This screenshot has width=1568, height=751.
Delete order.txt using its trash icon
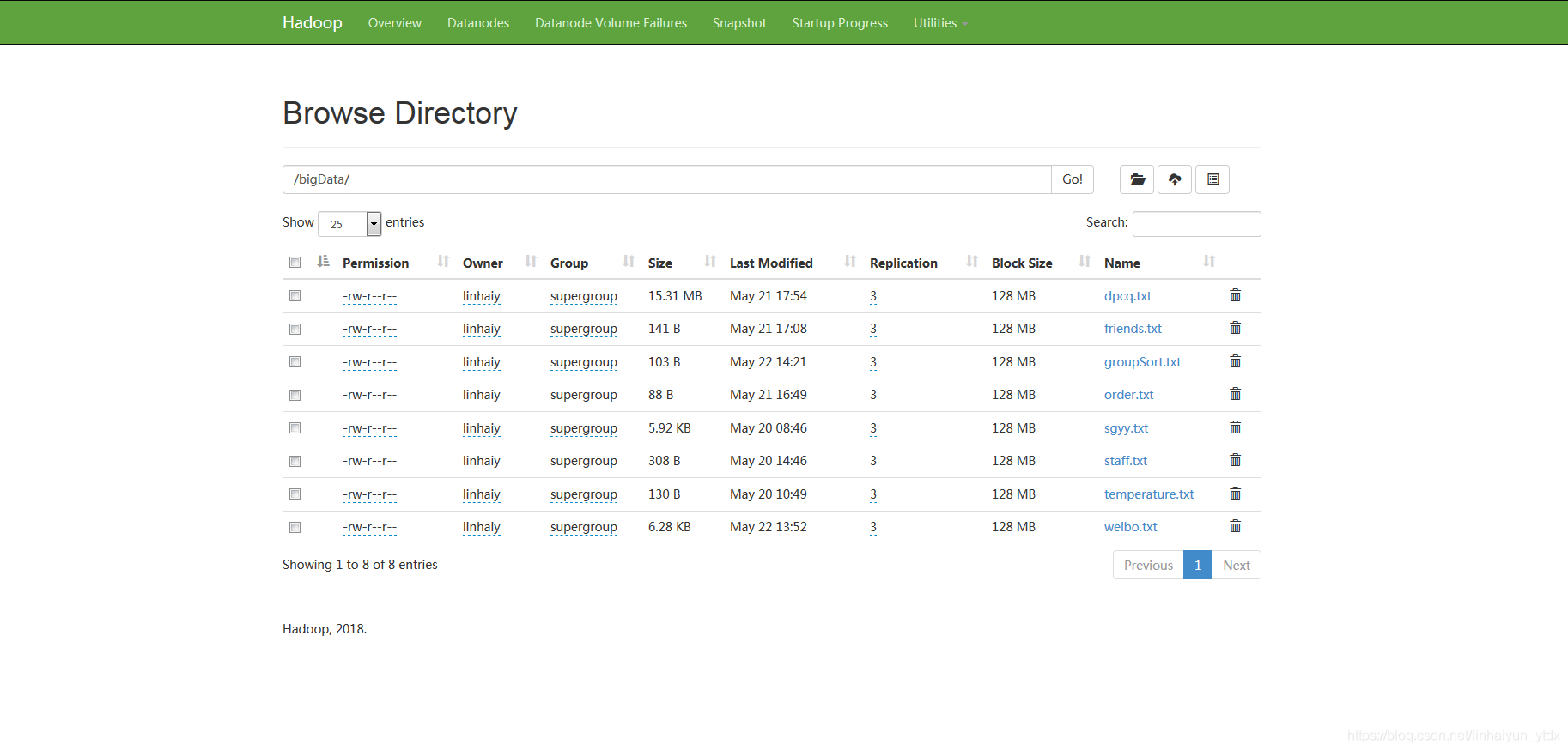(1235, 394)
